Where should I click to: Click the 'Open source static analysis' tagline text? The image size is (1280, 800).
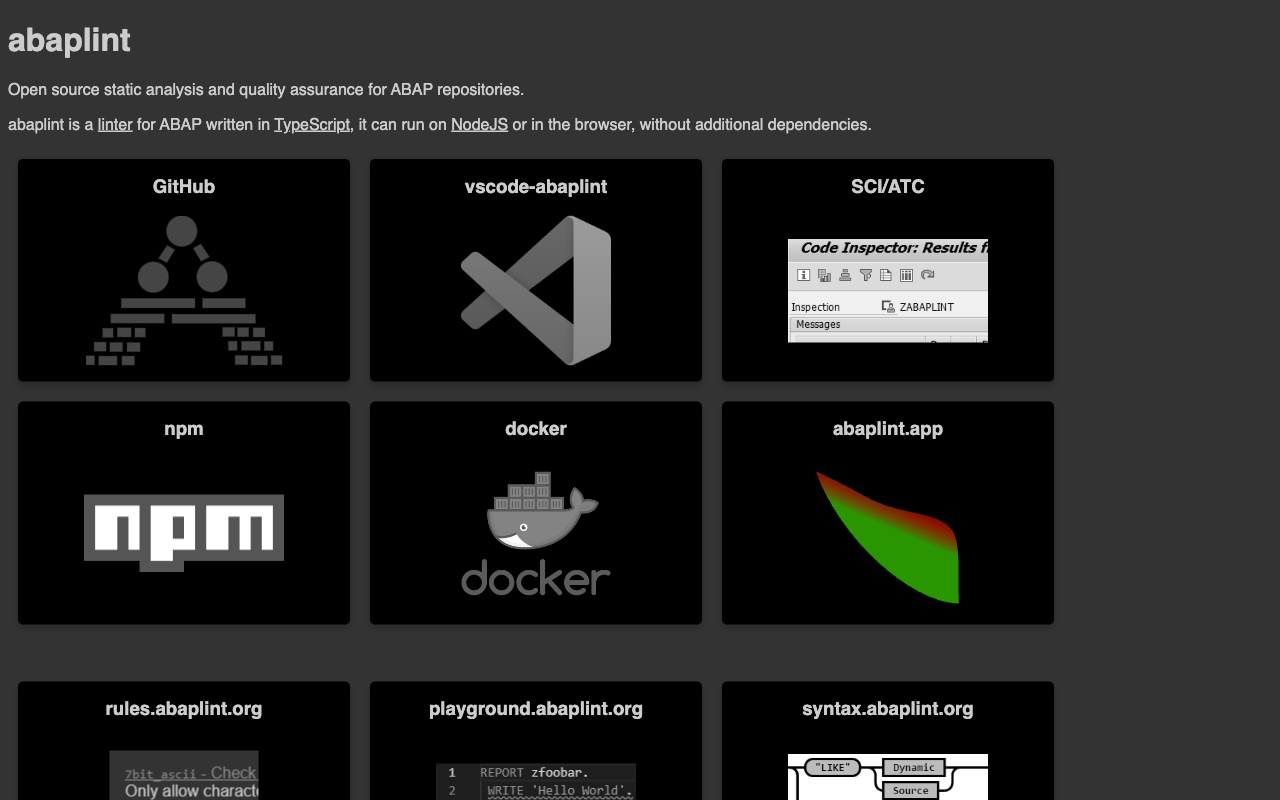266,90
